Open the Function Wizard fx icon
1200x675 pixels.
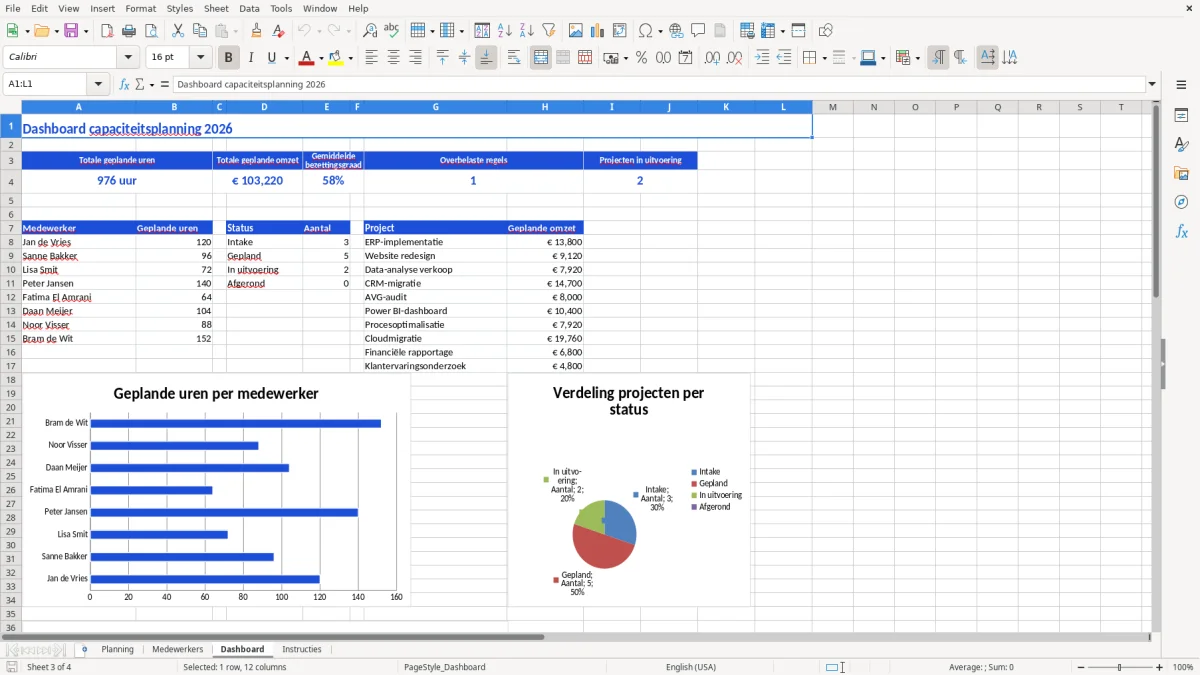pos(124,85)
